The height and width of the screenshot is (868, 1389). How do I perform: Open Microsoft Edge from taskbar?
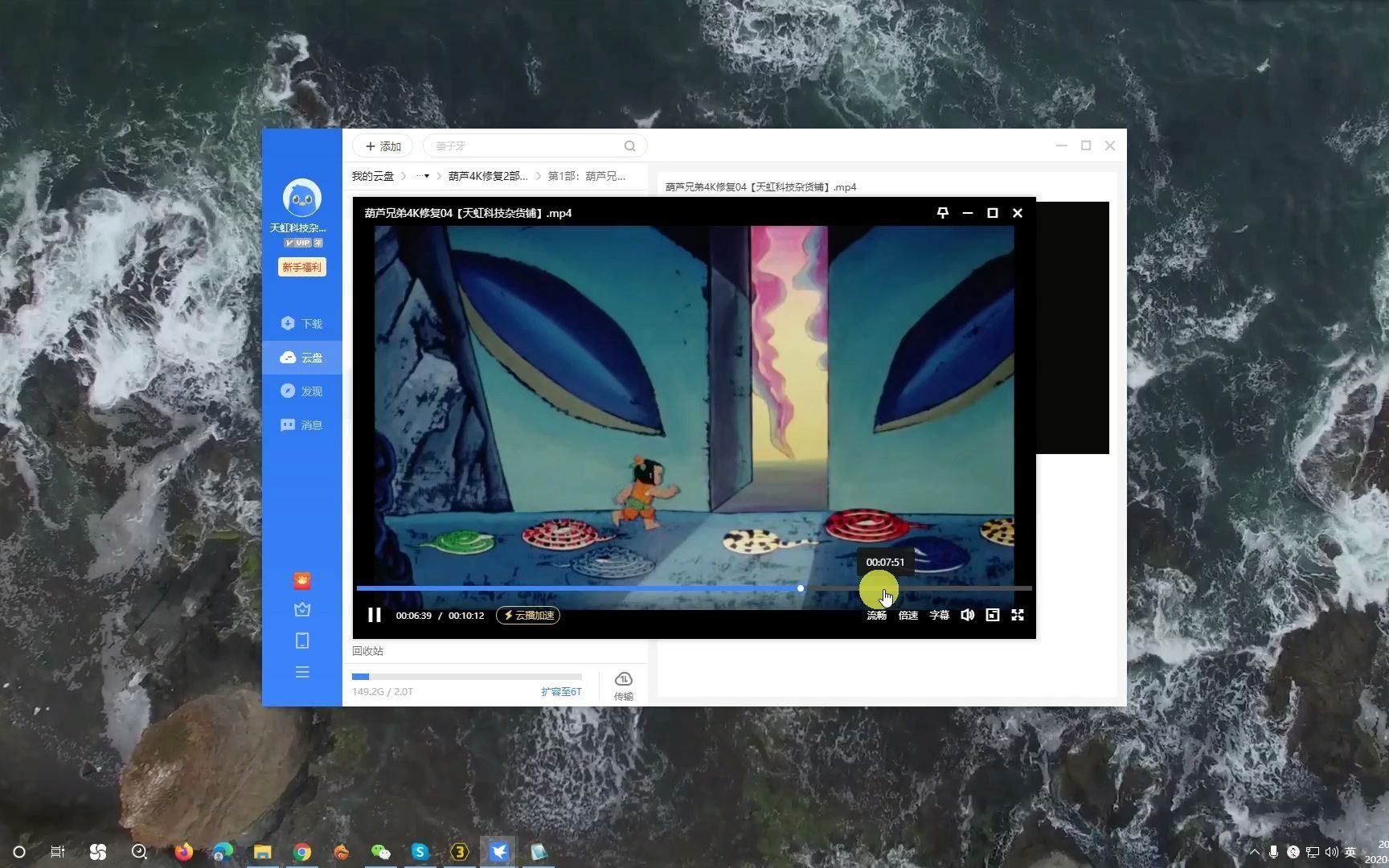point(223,852)
